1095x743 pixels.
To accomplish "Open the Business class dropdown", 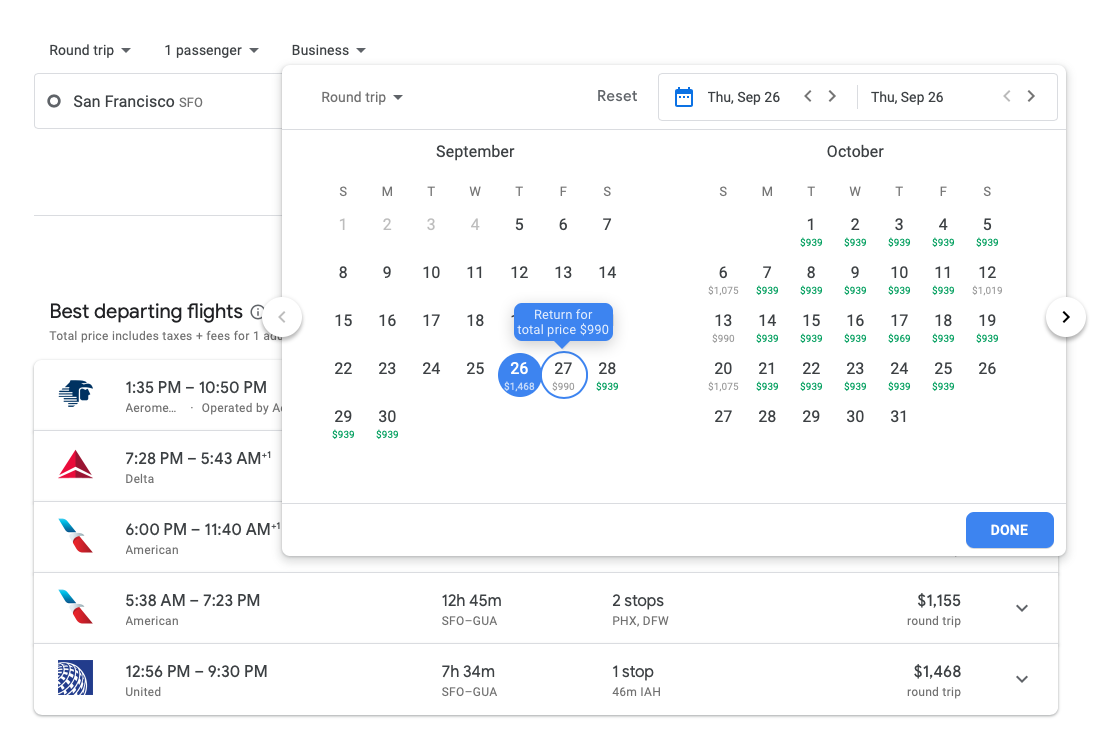I will pyautogui.click(x=328, y=50).
